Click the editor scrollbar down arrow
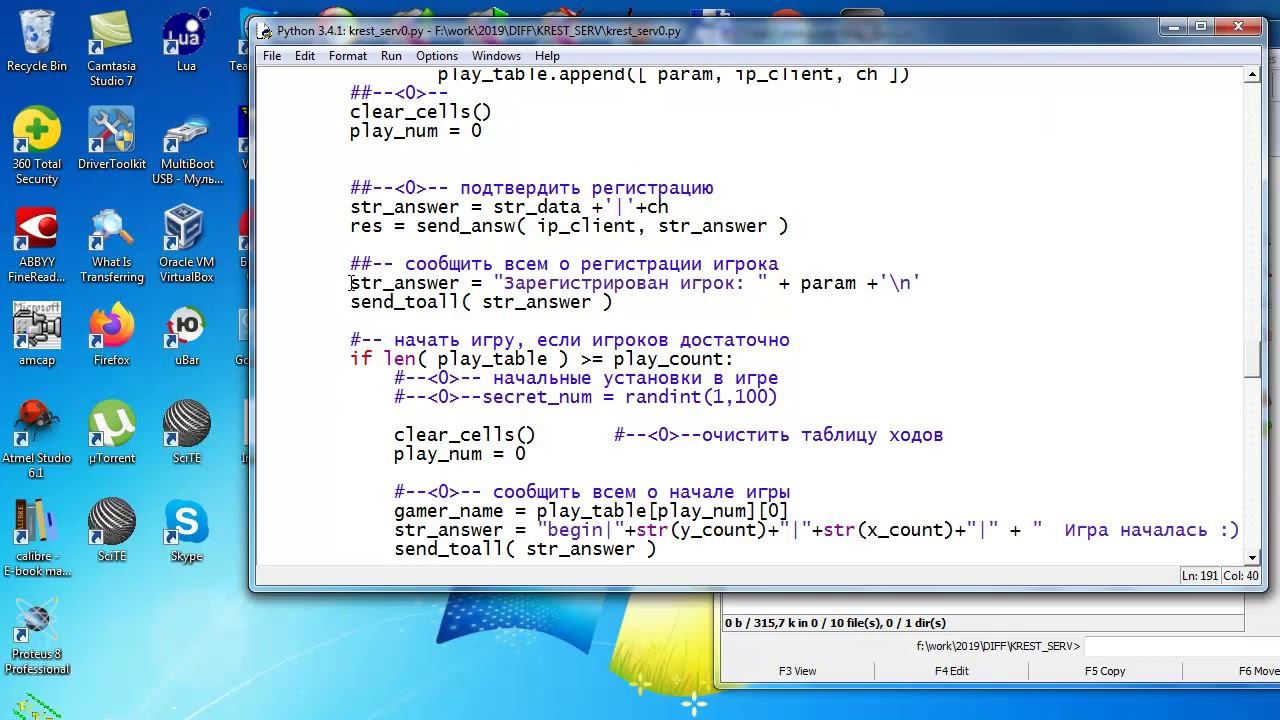The height and width of the screenshot is (720, 1280). tap(1252, 557)
